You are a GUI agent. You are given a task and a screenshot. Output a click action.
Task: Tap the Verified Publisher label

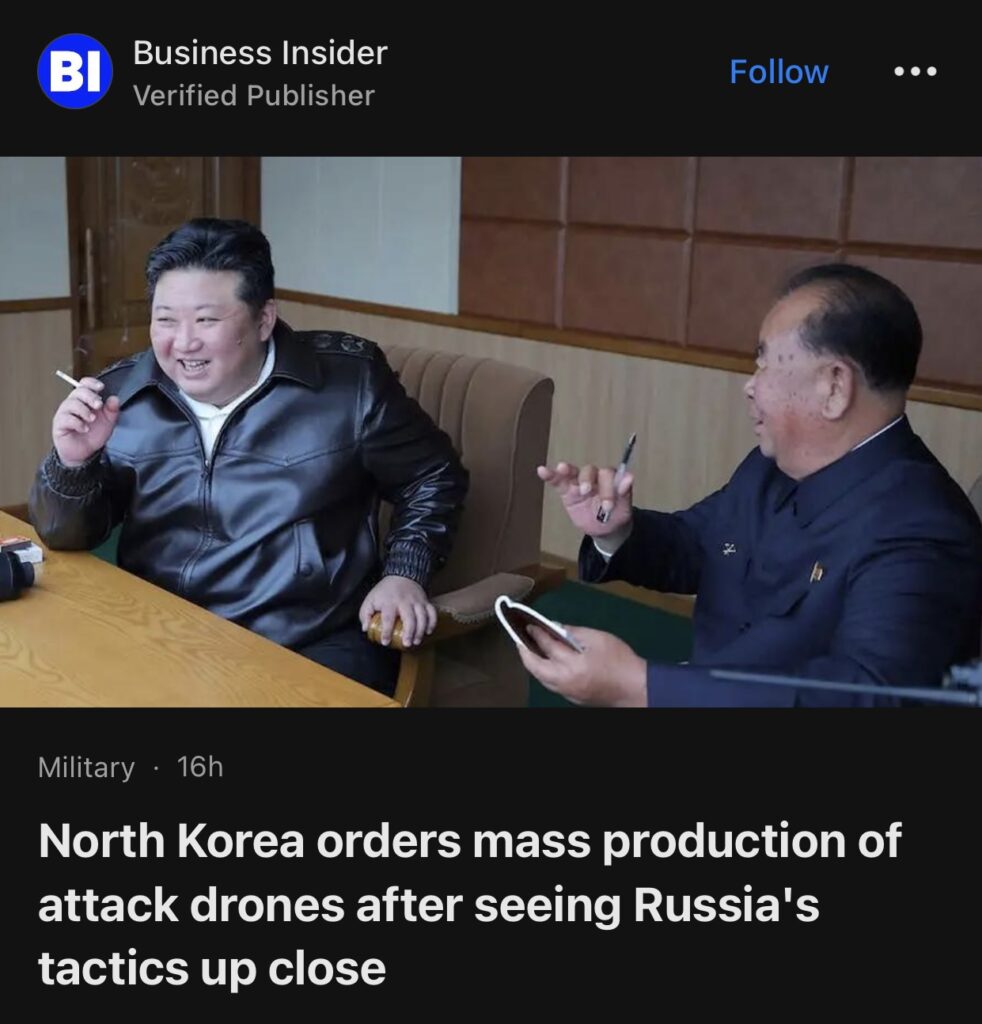click(253, 95)
